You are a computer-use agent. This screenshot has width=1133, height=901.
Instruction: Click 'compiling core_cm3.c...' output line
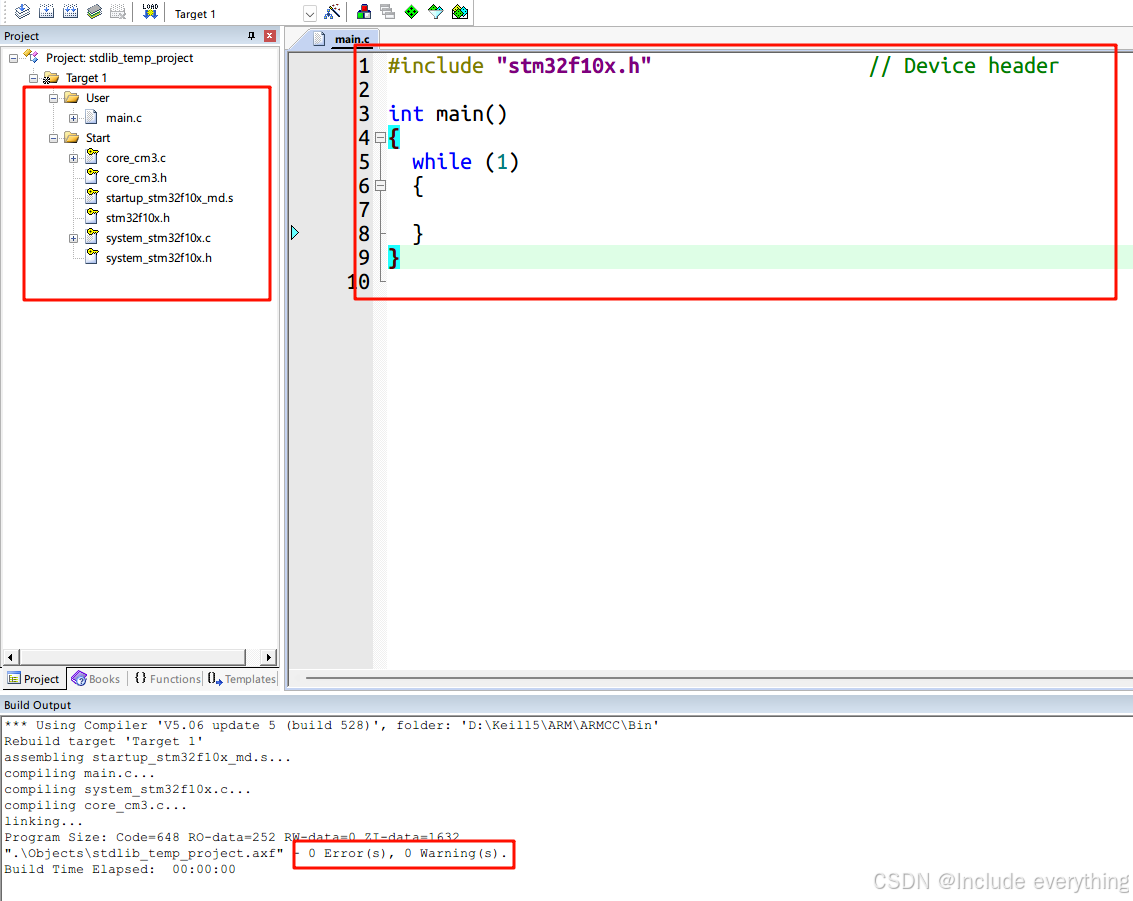pyautogui.click(x=95, y=805)
